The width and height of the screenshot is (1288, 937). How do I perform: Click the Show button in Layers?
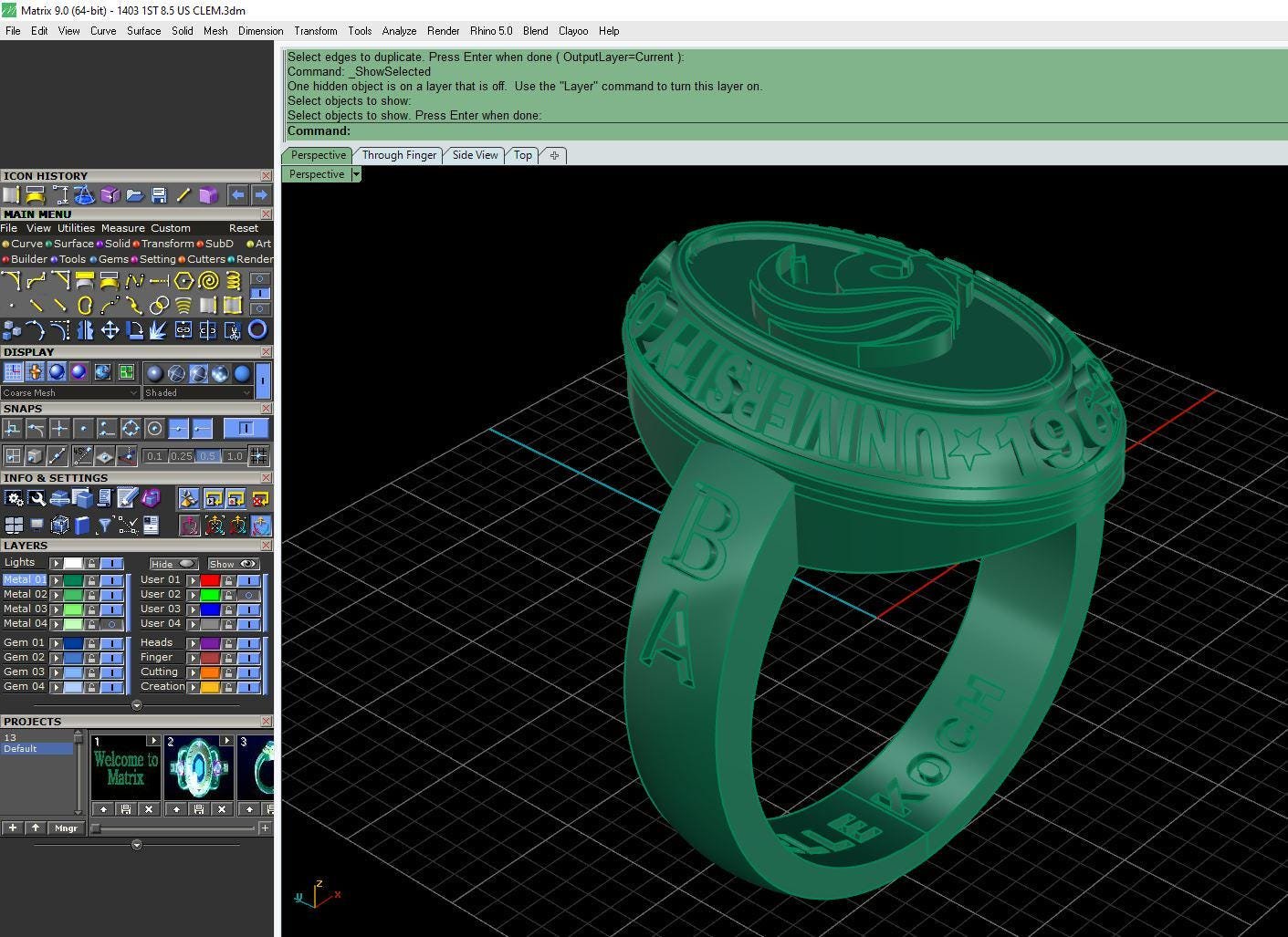pos(233,564)
